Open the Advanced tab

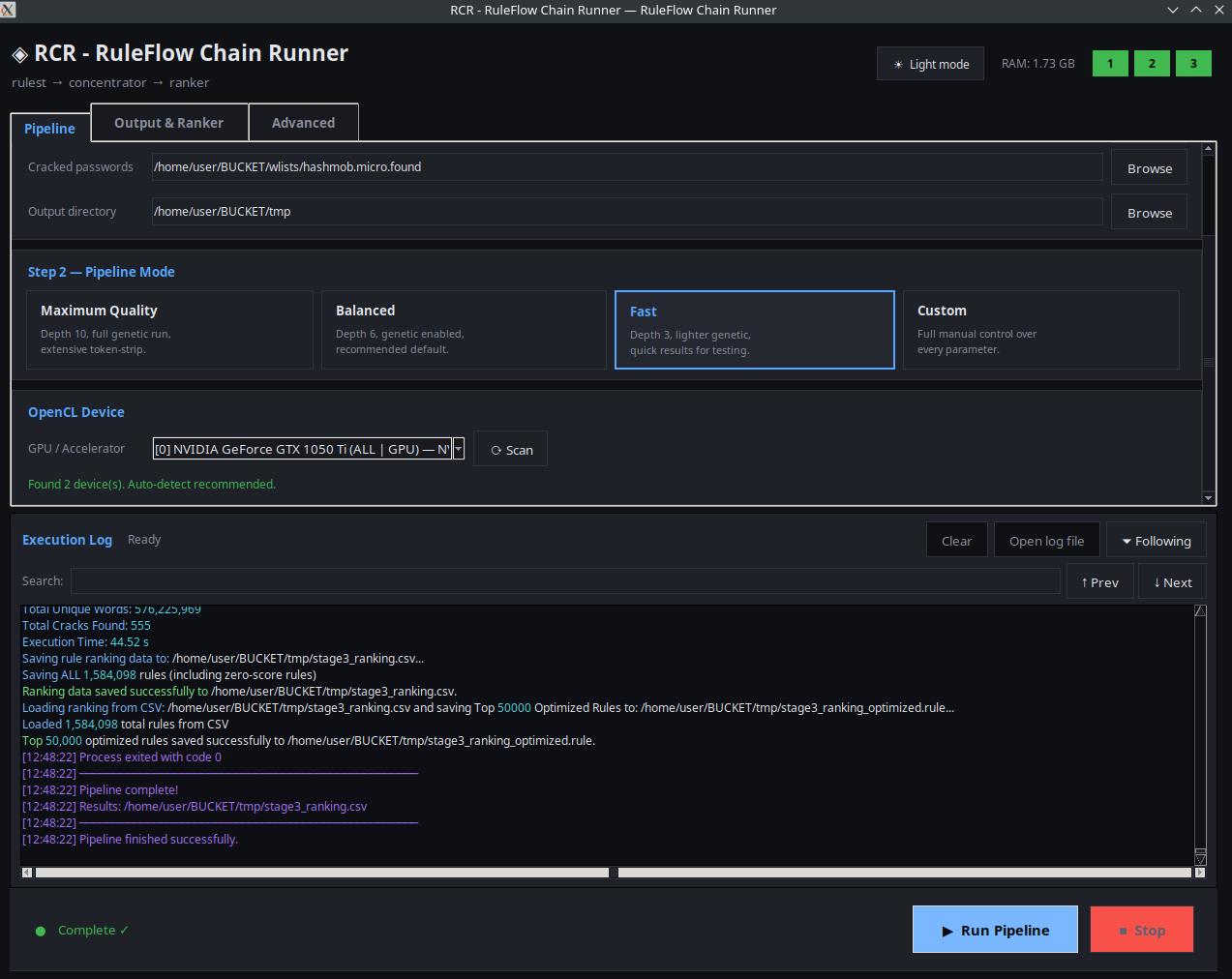click(304, 123)
